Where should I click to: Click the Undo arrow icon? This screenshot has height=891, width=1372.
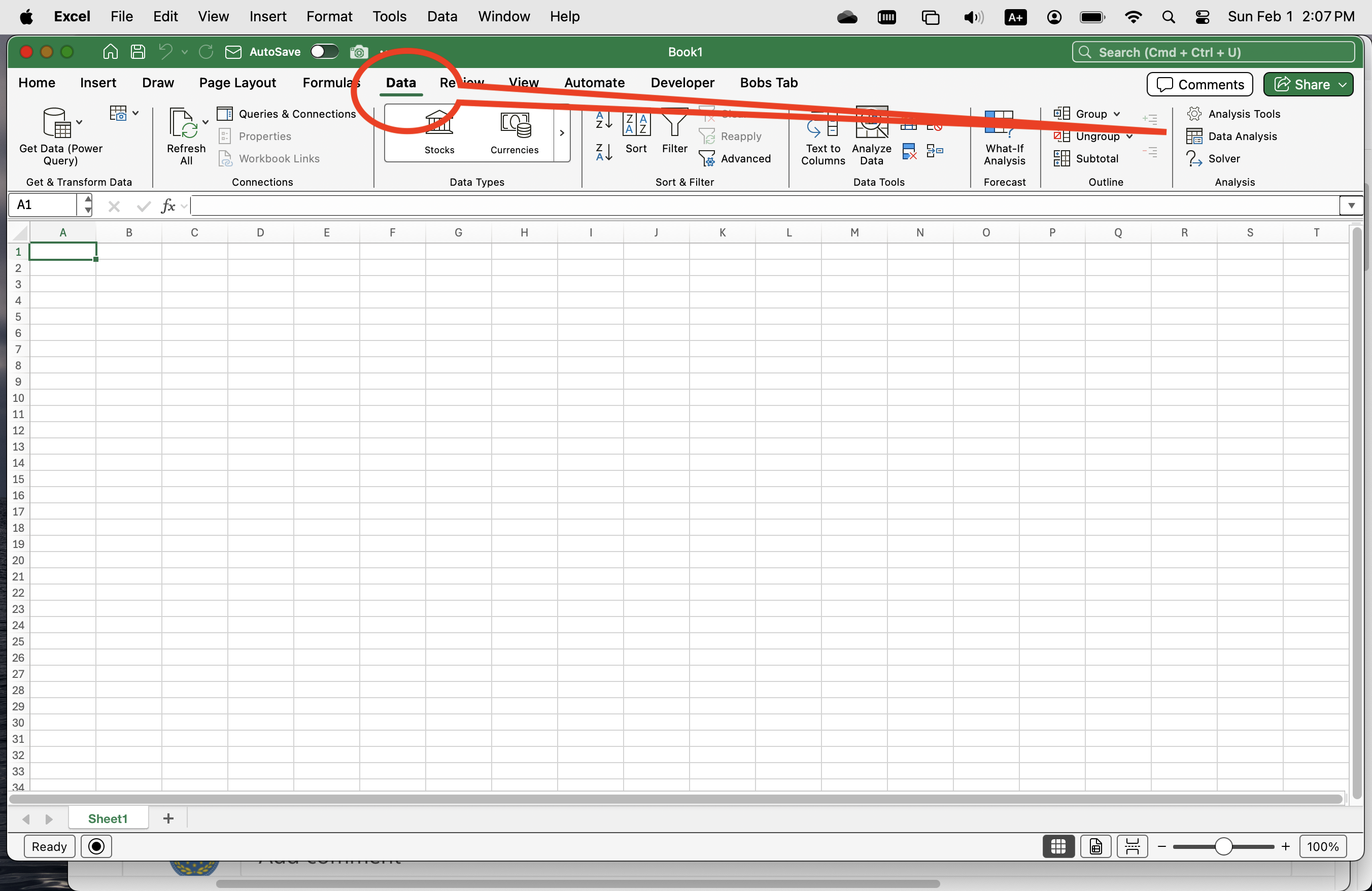tap(165, 52)
